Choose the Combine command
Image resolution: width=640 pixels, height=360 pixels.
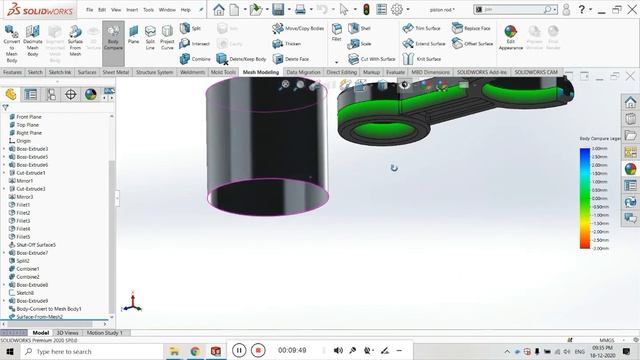pos(195,59)
